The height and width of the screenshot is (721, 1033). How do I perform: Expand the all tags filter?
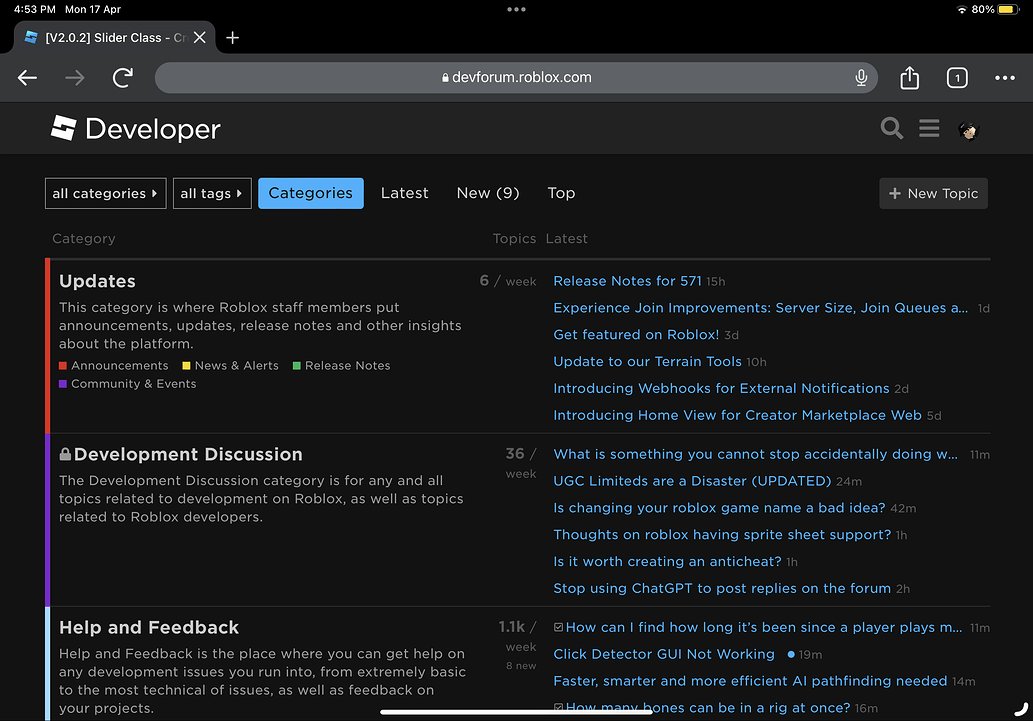tap(212, 193)
